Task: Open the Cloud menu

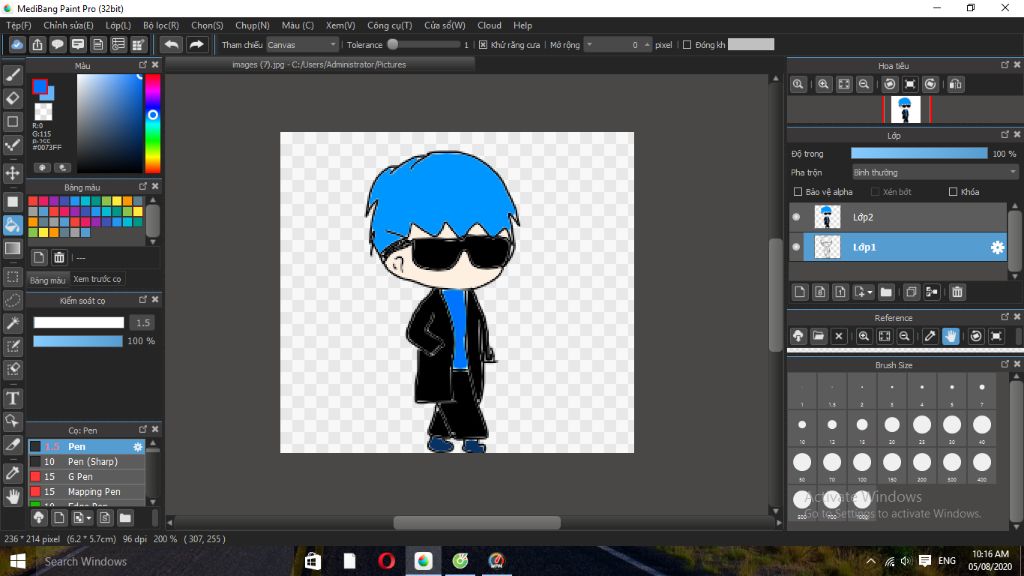Action: click(489, 25)
